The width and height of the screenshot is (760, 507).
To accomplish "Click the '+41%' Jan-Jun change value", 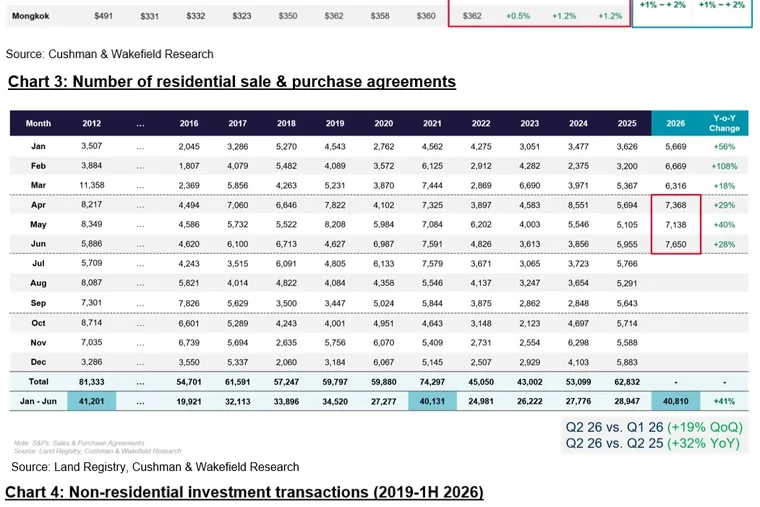I will [x=724, y=401].
